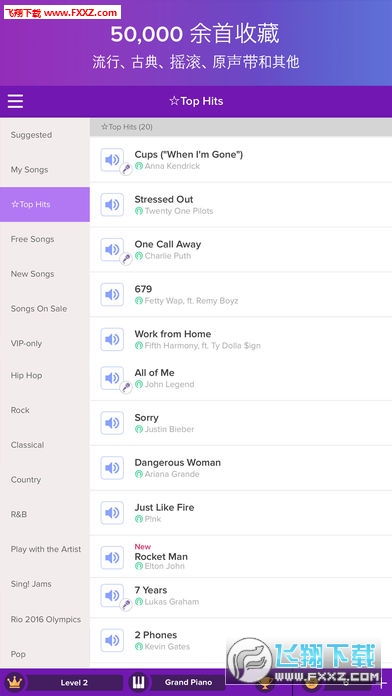Tap speaker icon beside Dangerous Woman
392x696 pixels.
112,467
